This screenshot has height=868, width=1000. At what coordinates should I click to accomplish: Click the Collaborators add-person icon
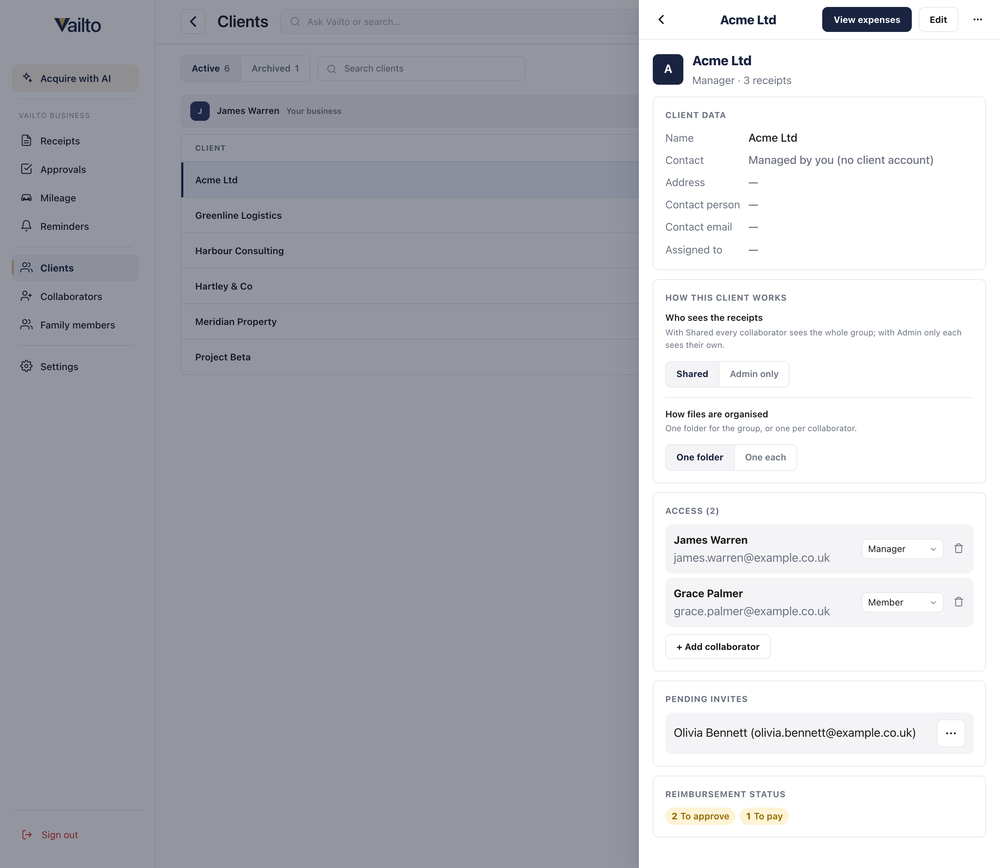26,296
